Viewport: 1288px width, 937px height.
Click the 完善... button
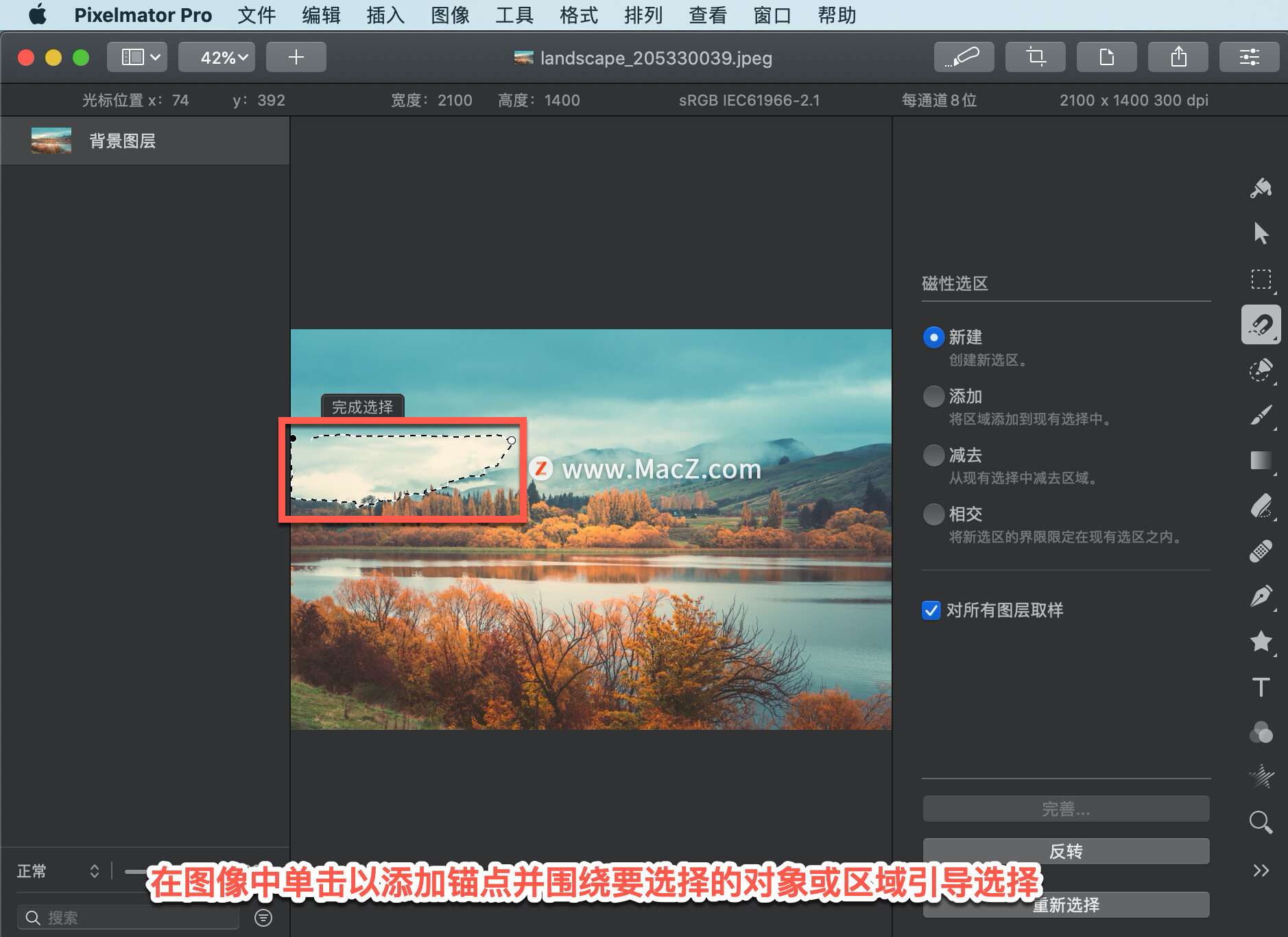(x=1066, y=809)
